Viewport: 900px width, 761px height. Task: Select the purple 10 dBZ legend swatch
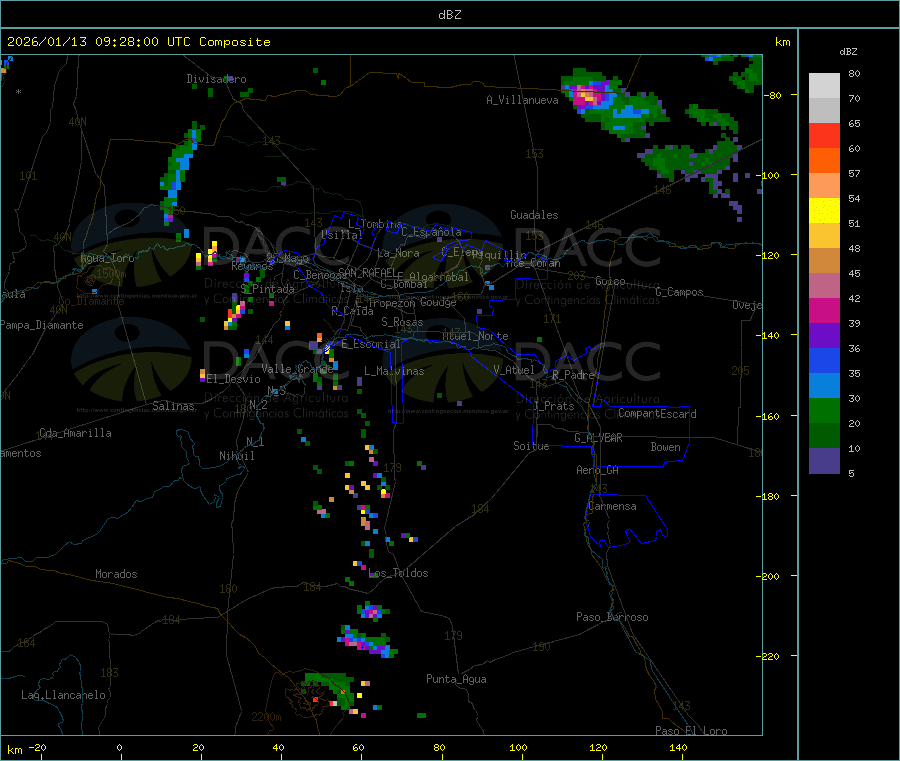coord(824,461)
